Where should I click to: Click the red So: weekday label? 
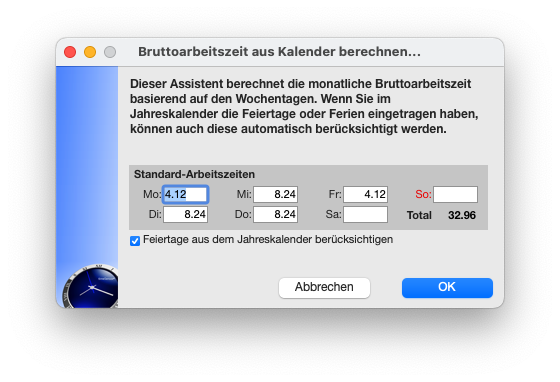tap(423, 195)
